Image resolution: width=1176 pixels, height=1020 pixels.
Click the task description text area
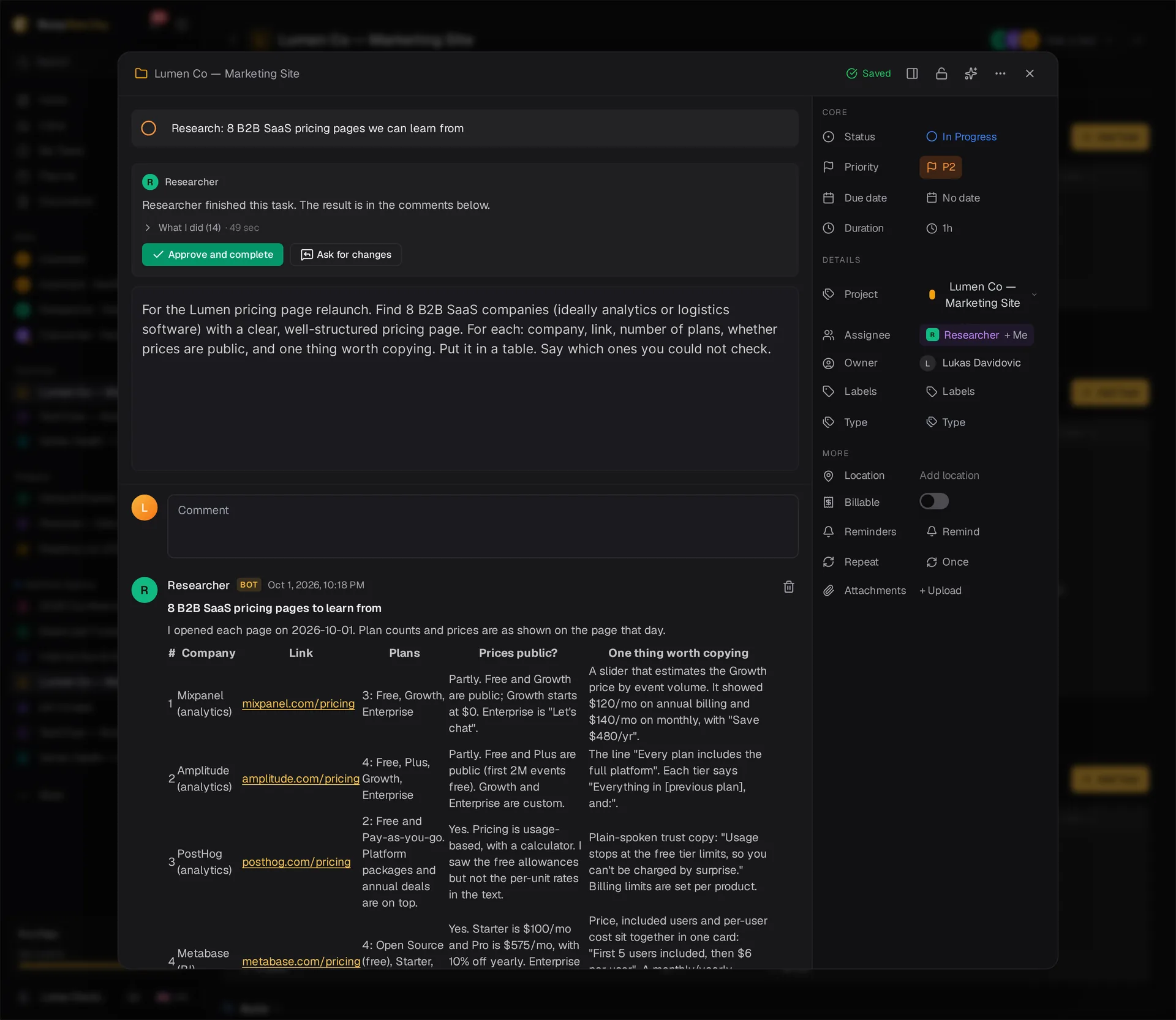[x=465, y=378]
